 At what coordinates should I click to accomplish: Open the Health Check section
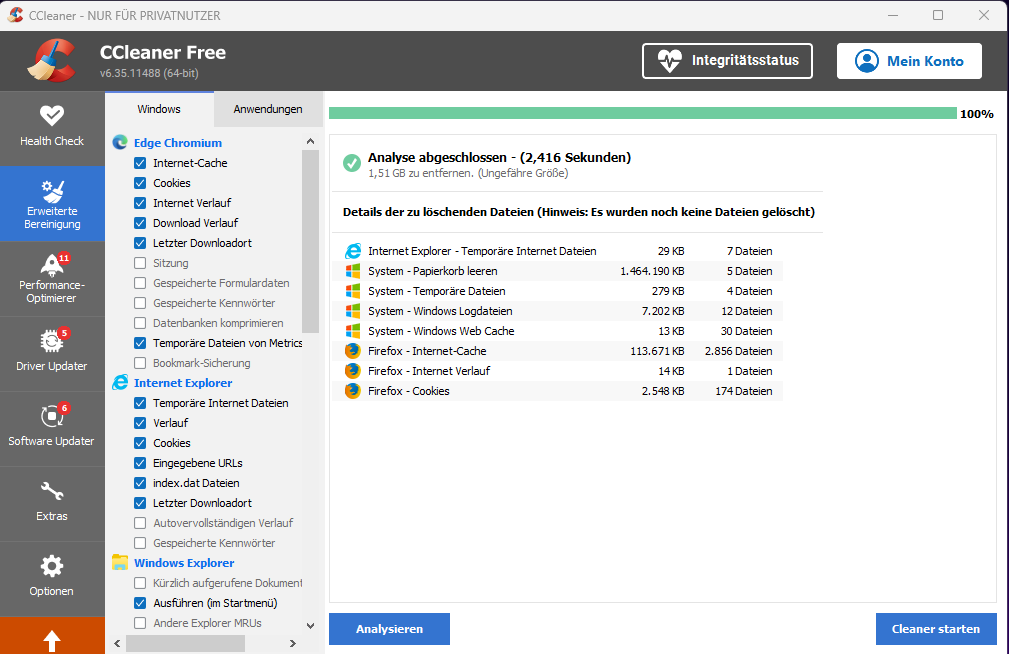51,128
